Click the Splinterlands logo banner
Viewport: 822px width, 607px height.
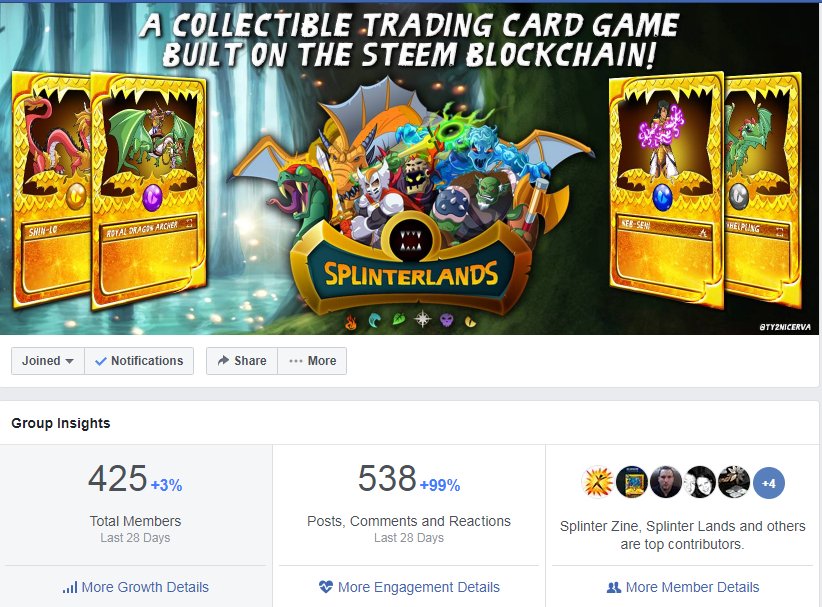[410, 265]
